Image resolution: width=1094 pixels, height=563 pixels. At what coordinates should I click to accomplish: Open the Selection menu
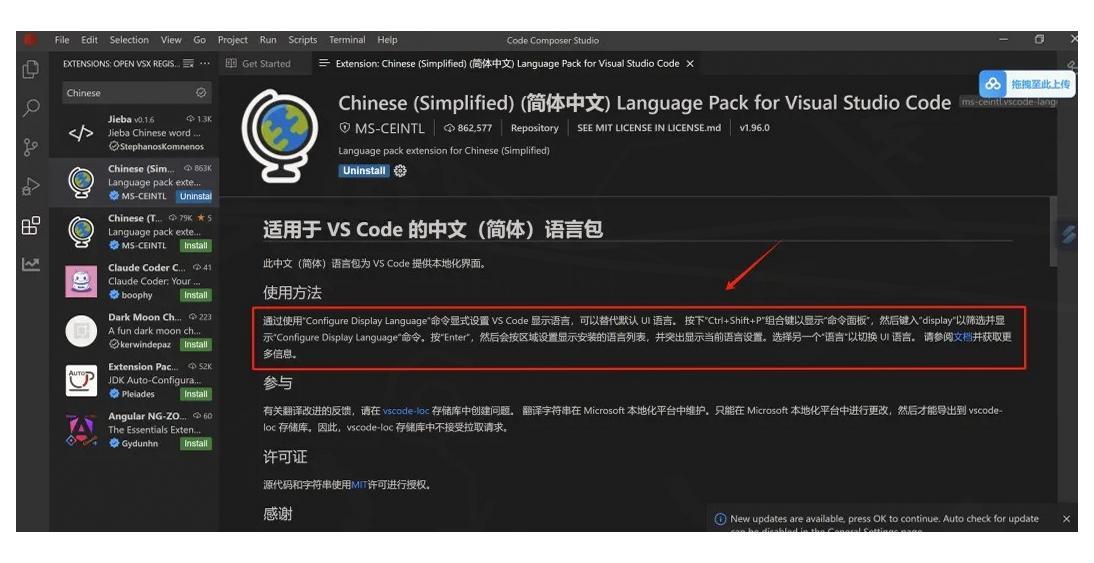(129, 40)
